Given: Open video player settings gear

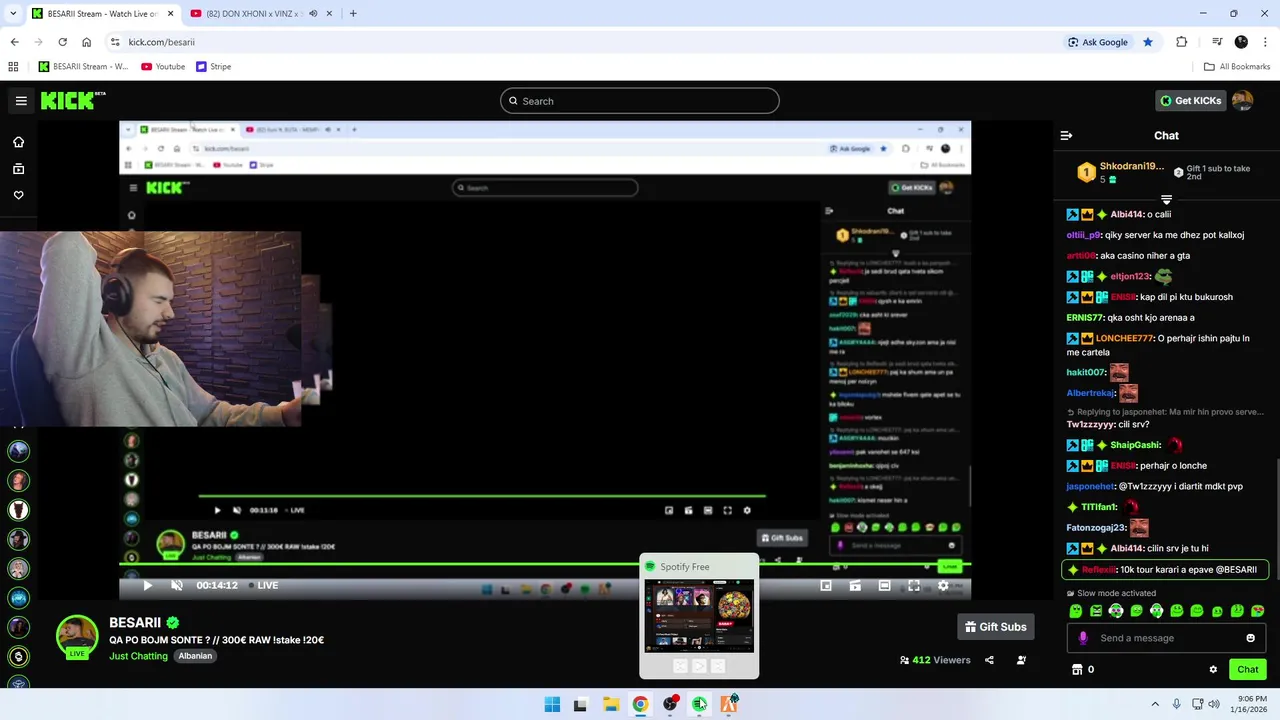Looking at the screenshot, I should 942,586.
